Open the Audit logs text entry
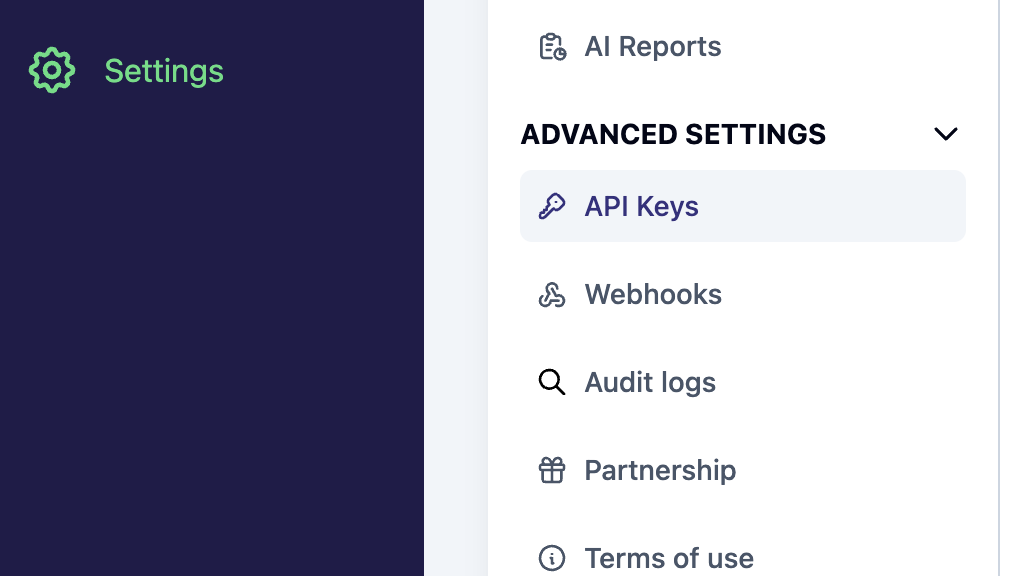 pos(650,382)
